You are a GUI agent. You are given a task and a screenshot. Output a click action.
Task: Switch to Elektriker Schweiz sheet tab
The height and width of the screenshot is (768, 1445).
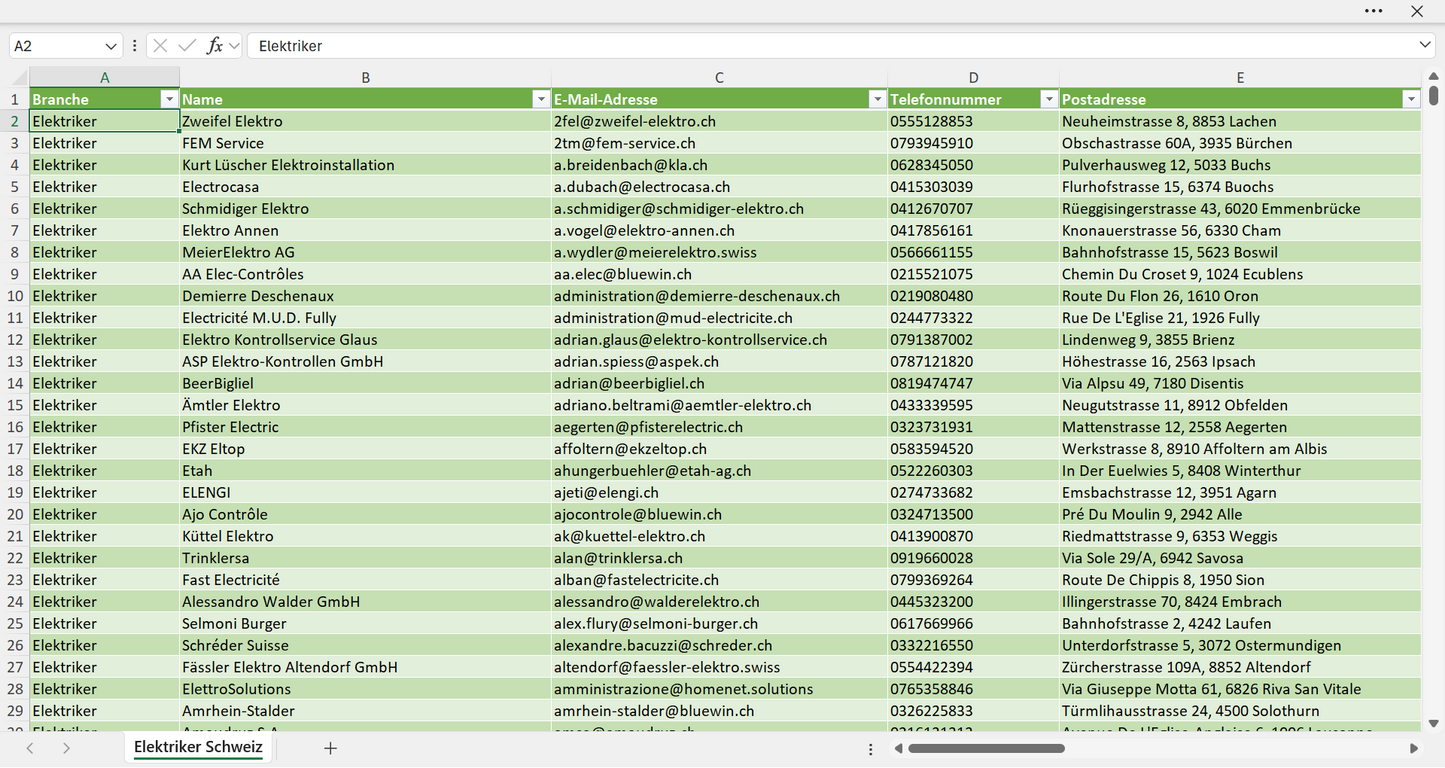click(198, 747)
